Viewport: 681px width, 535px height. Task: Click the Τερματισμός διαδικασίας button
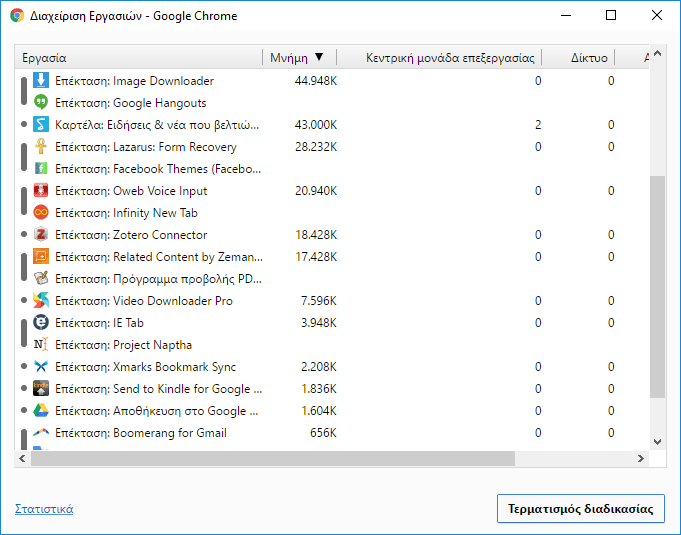[x=581, y=509]
